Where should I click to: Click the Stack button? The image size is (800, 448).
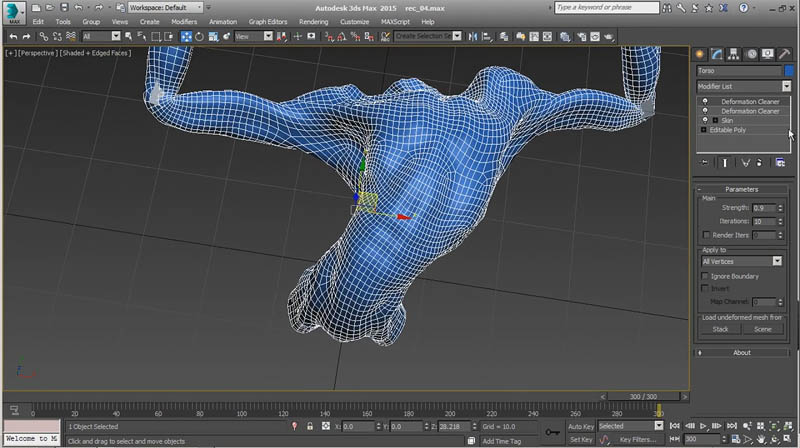720,328
